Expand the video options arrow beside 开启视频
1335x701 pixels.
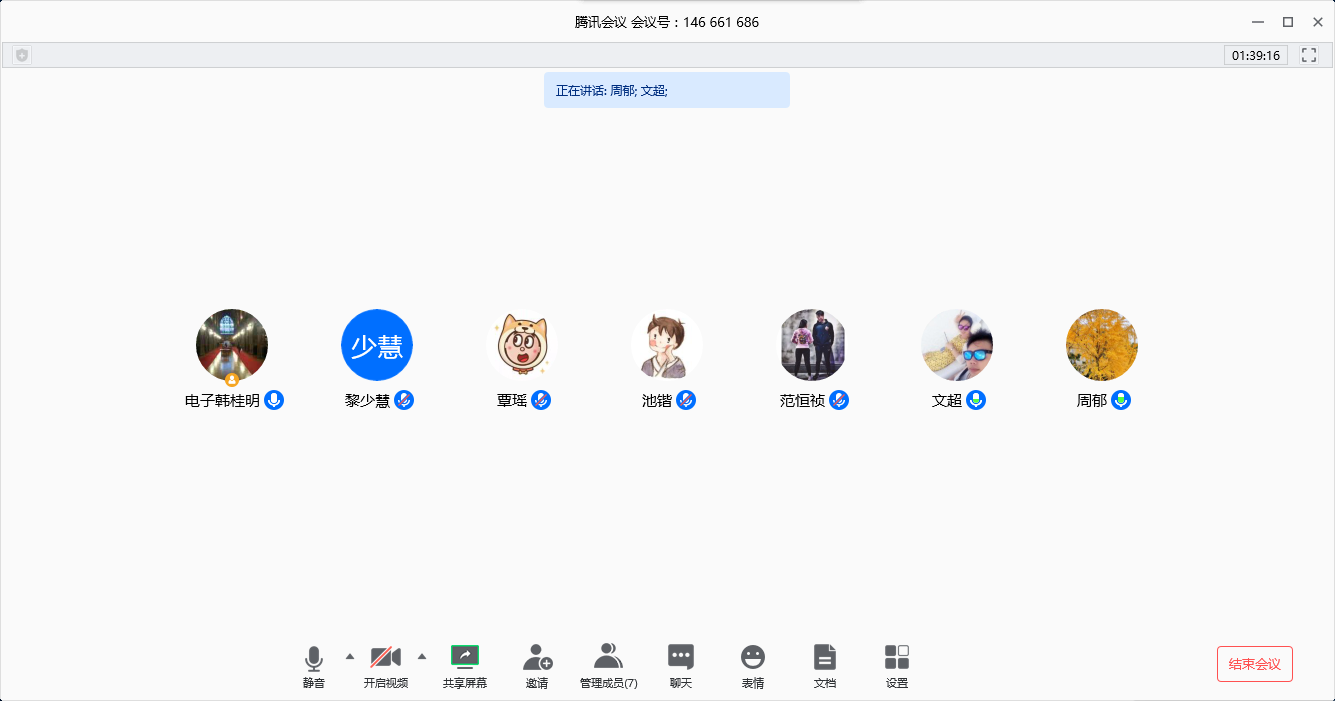point(421,656)
